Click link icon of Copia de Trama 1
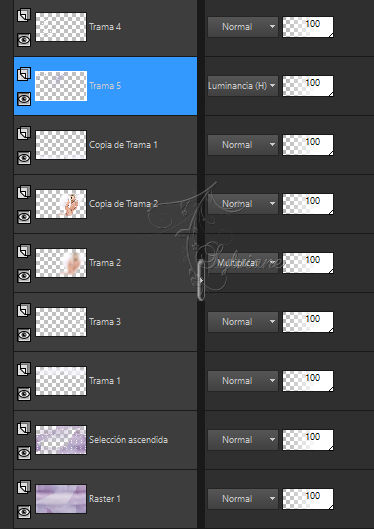The height and width of the screenshot is (529, 374). tap(24, 133)
